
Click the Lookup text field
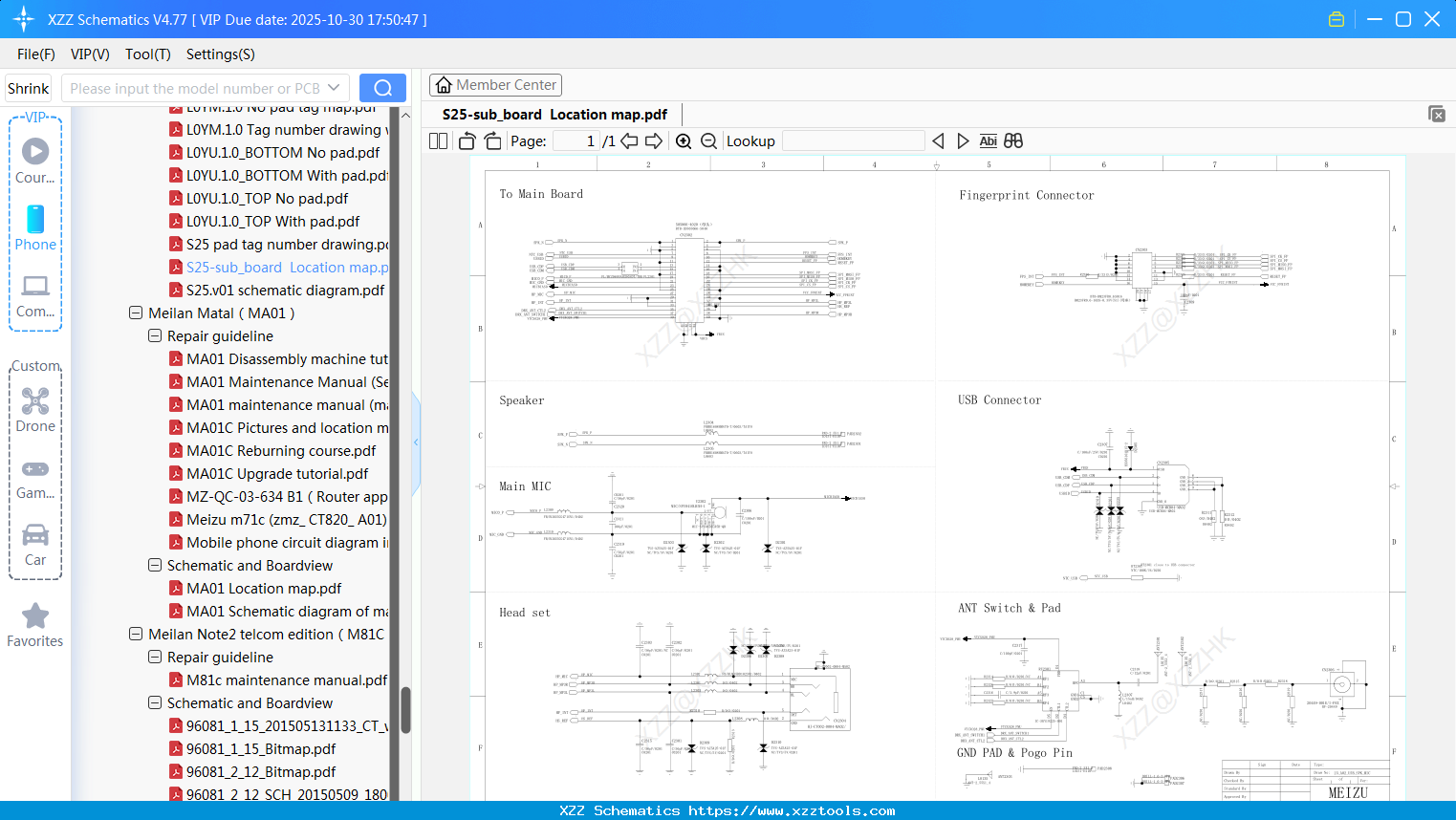point(853,141)
